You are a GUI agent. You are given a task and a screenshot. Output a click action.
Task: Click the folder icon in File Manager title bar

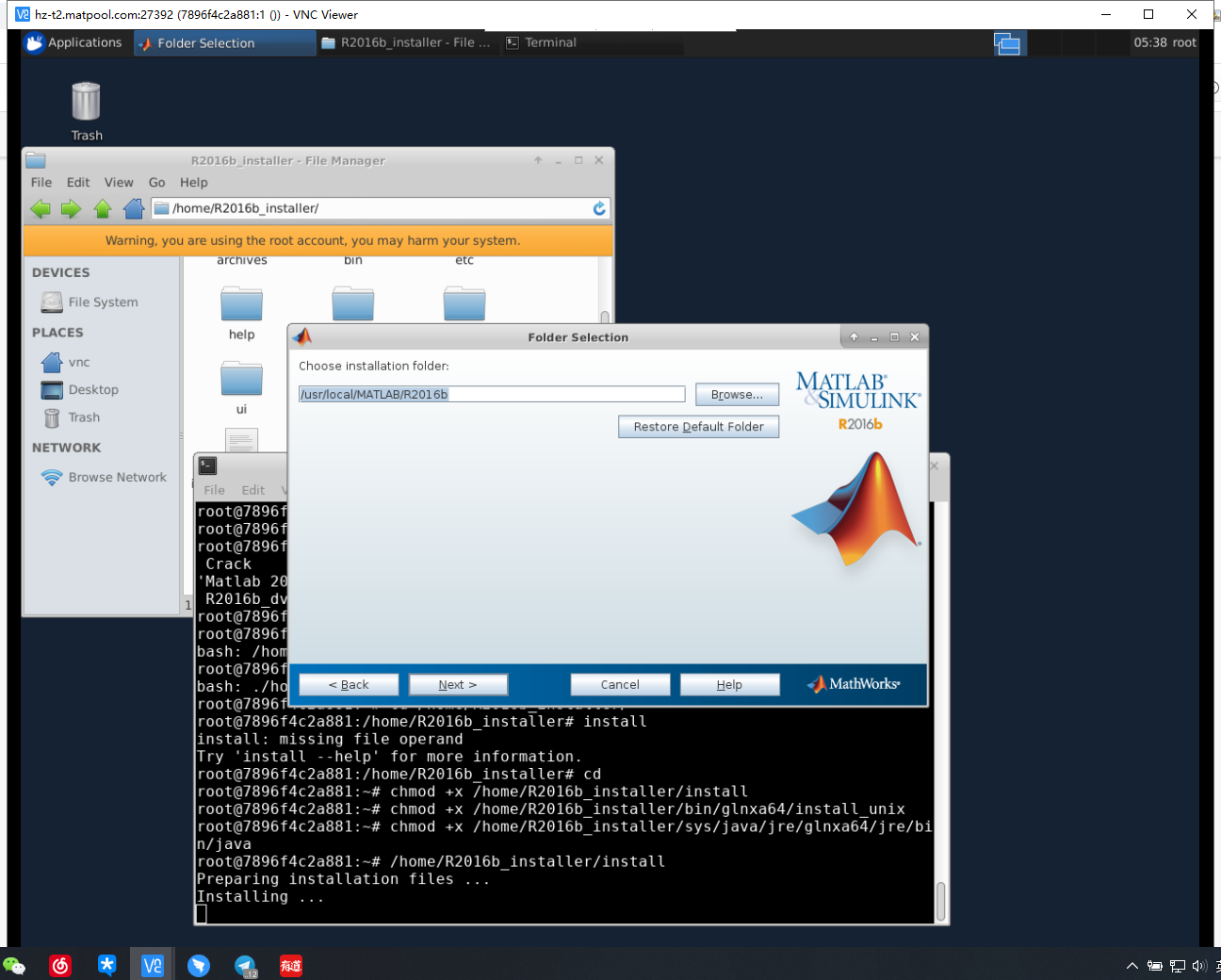pyautogui.click(x=36, y=160)
